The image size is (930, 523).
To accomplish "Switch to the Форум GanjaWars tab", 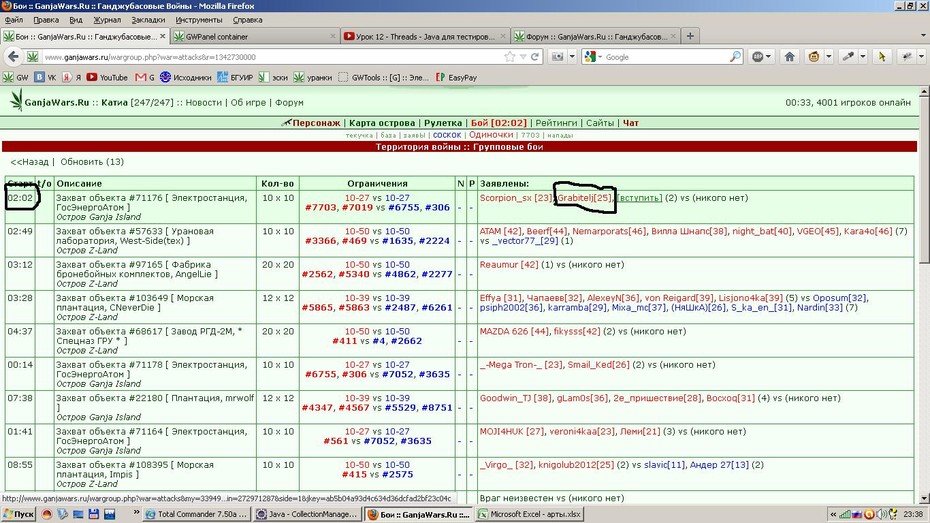I will click(595, 36).
